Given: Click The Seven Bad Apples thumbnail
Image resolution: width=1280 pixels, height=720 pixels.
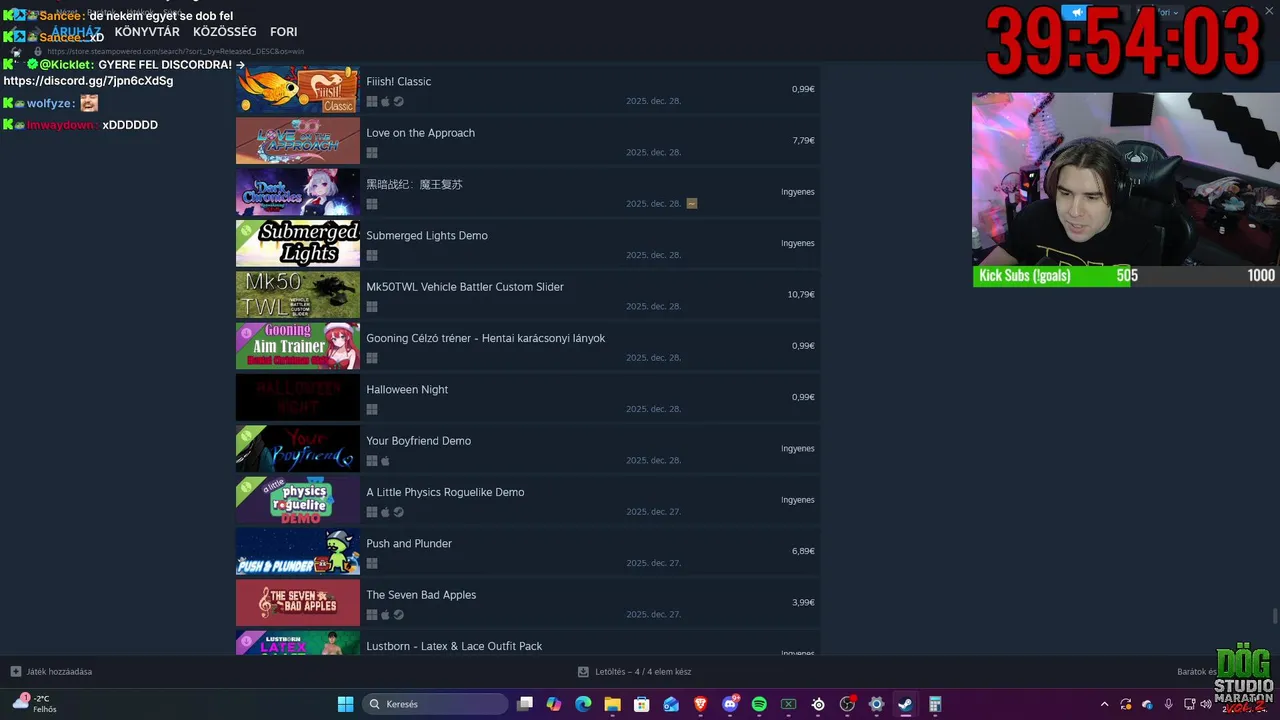Looking at the screenshot, I should click(298, 603).
